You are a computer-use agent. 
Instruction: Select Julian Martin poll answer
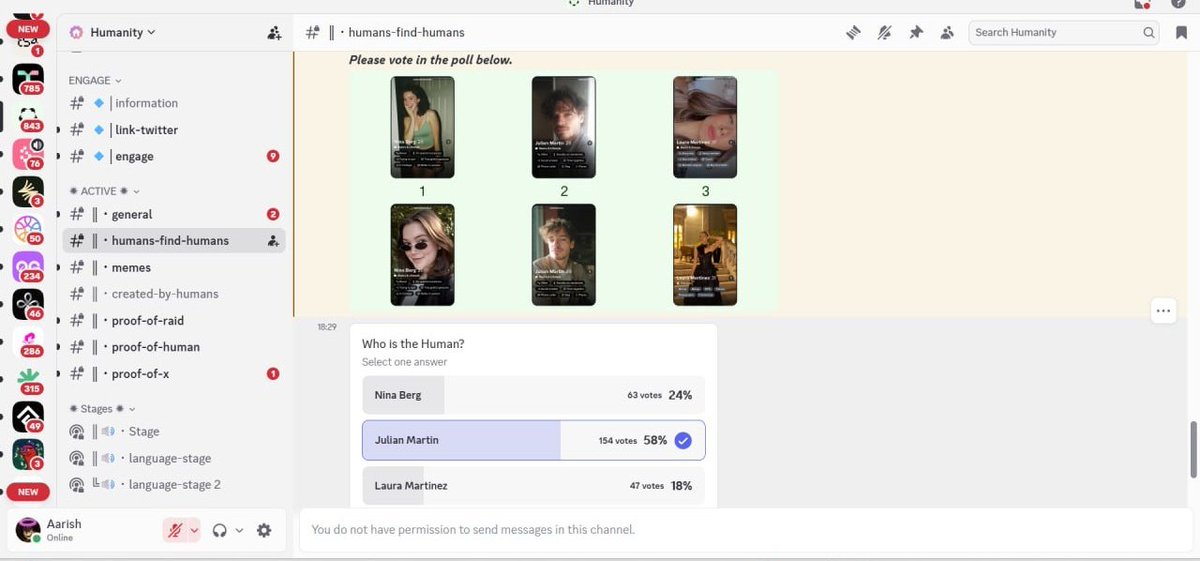(x=533, y=440)
